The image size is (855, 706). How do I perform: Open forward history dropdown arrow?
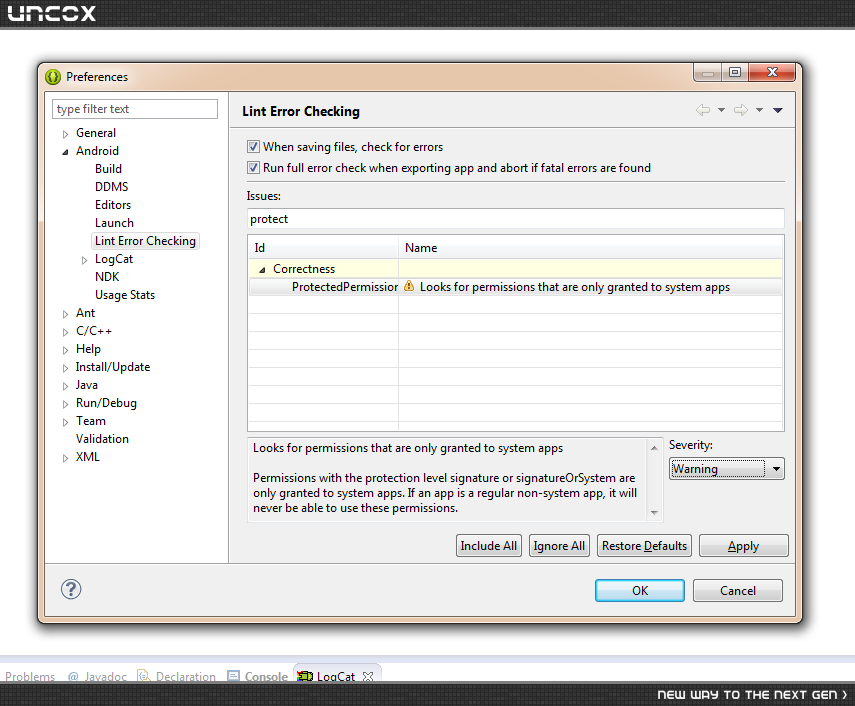point(759,110)
